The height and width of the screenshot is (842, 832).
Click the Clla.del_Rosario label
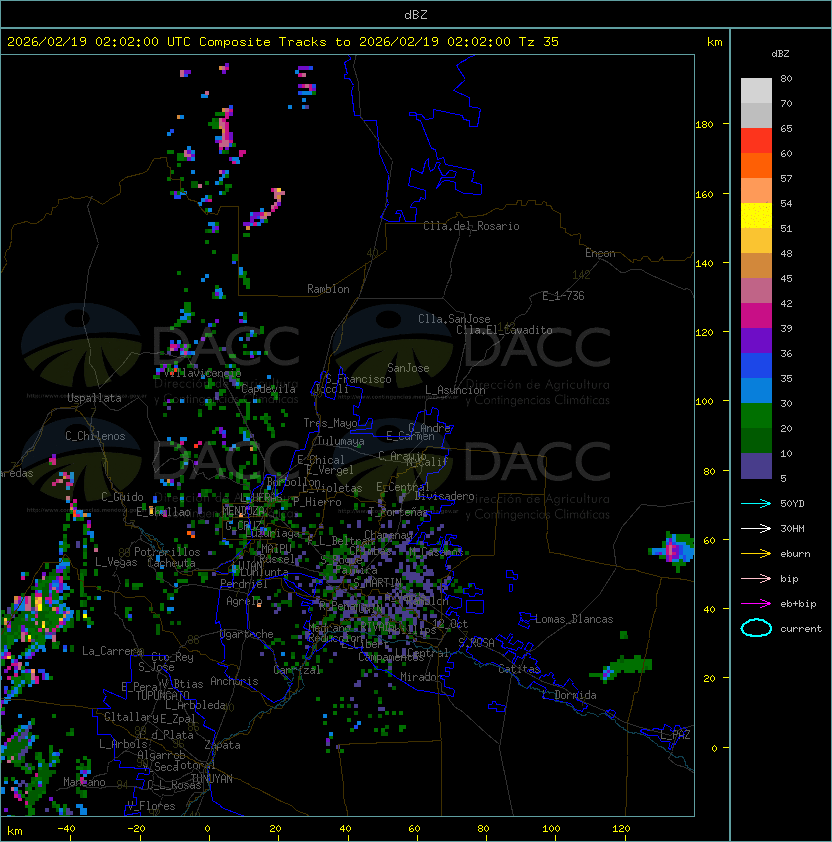[471, 226]
